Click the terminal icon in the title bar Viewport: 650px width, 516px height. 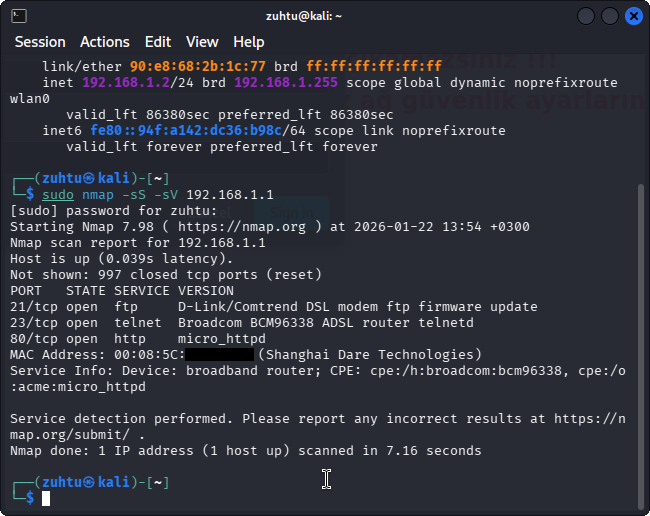point(19,16)
